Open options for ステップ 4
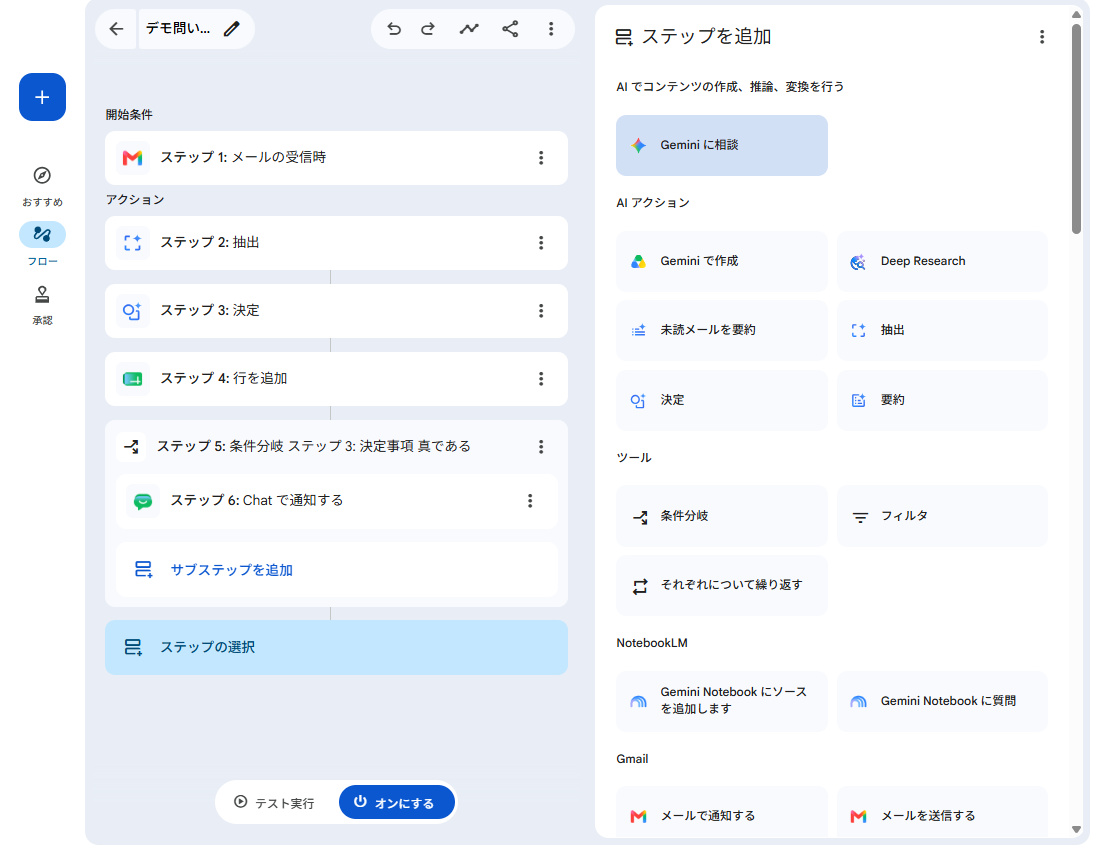 [541, 379]
